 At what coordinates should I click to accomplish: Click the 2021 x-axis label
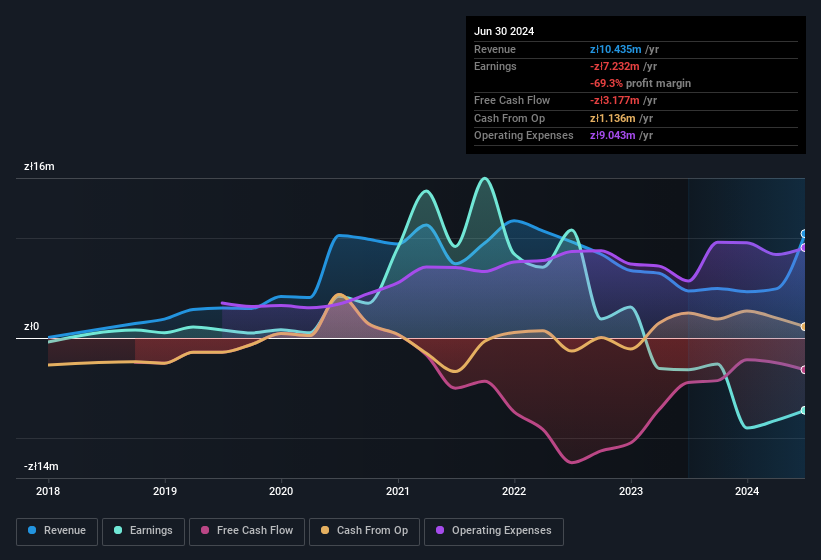click(x=398, y=491)
